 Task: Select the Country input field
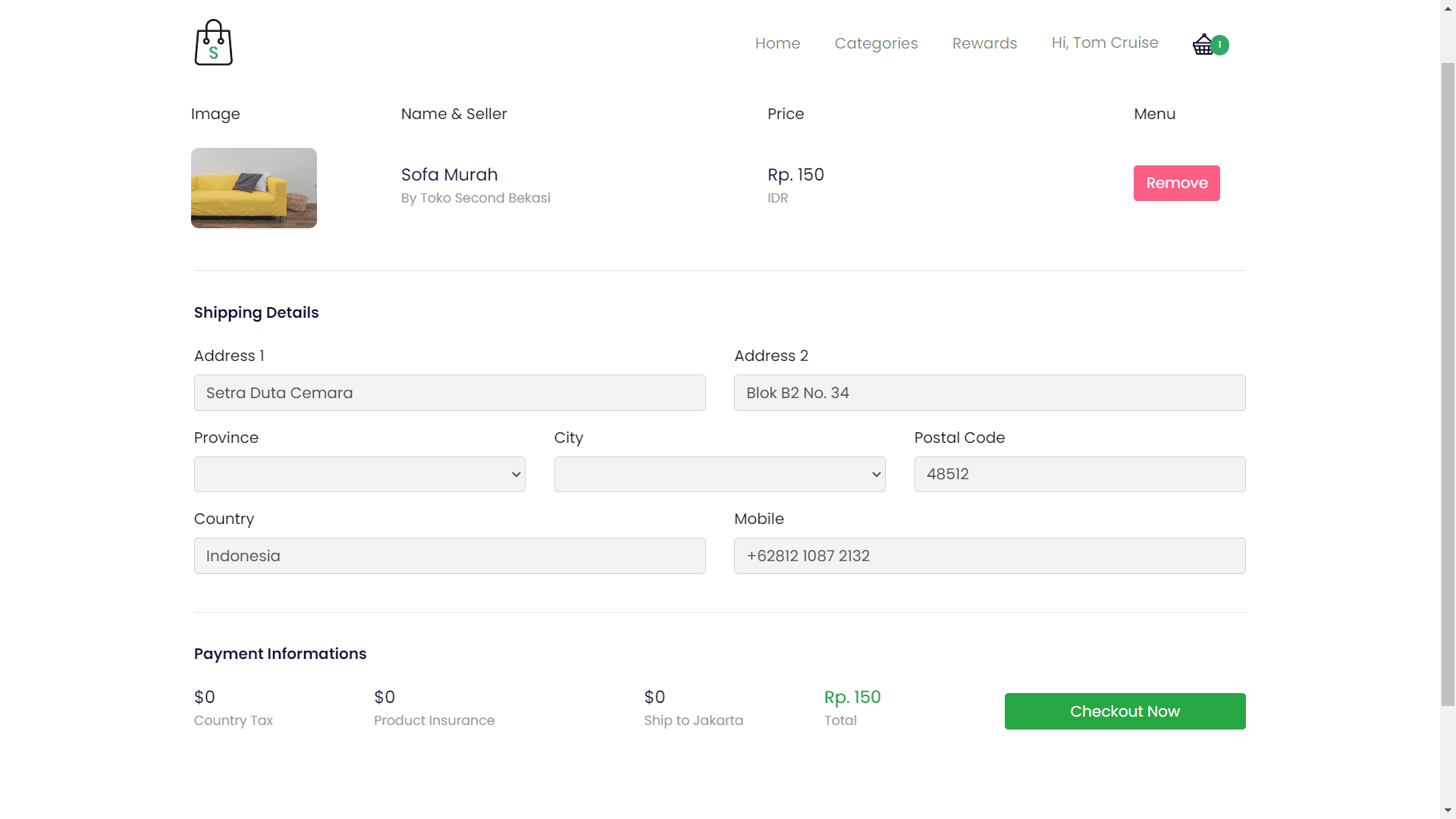point(450,556)
